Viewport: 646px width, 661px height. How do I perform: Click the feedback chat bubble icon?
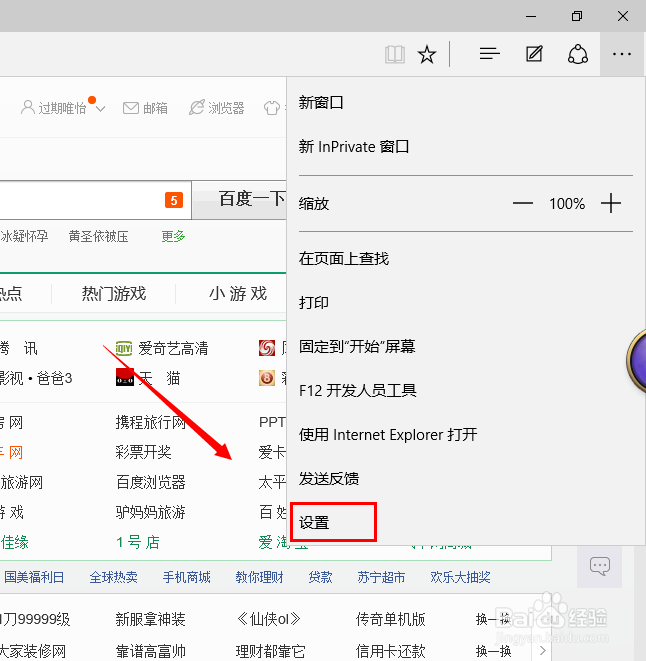click(x=600, y=566)
